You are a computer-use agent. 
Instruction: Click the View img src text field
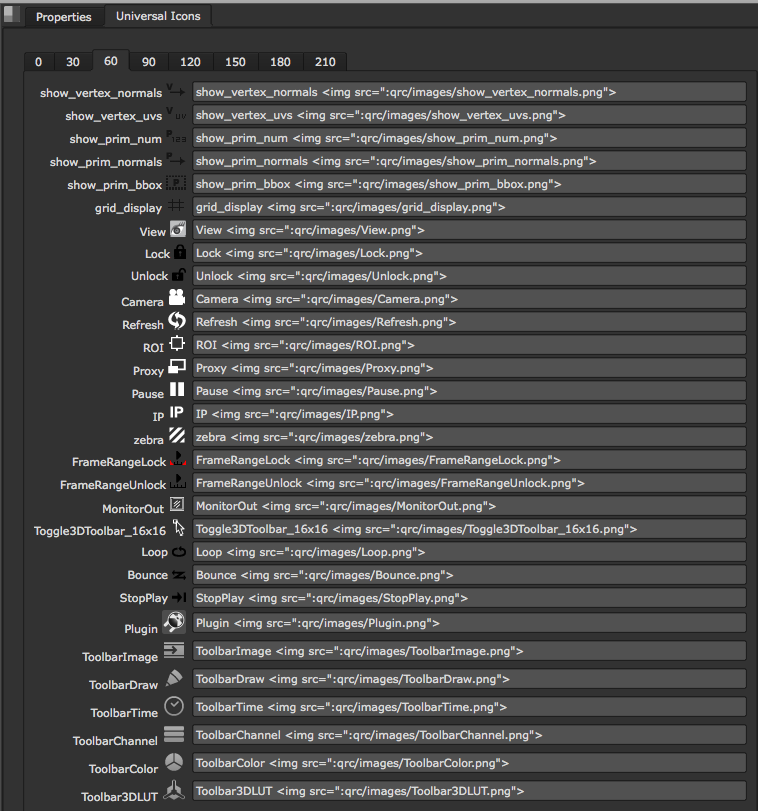[469, 230]
